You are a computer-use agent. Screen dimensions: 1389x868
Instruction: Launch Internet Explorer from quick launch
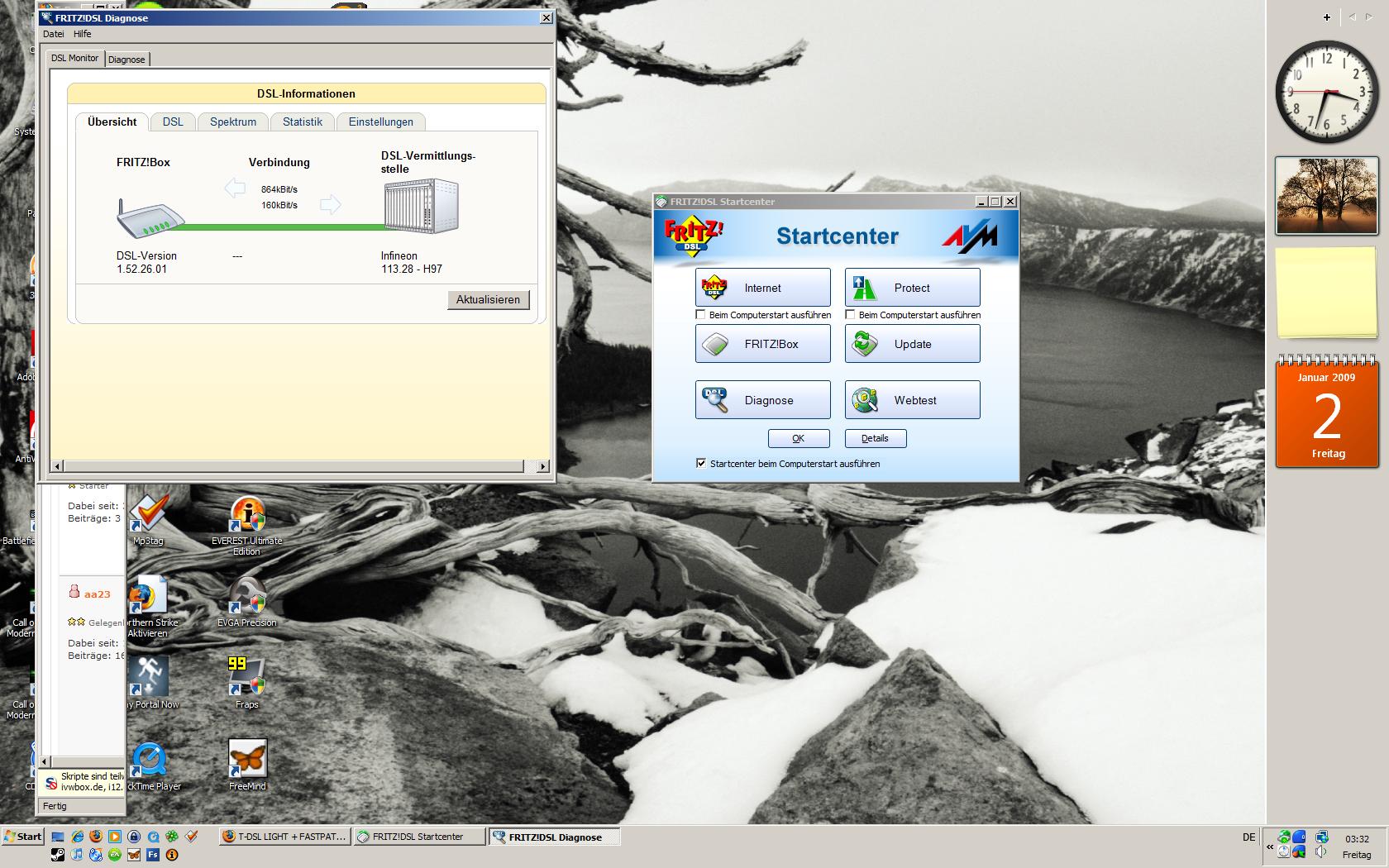tap(78, 837)
